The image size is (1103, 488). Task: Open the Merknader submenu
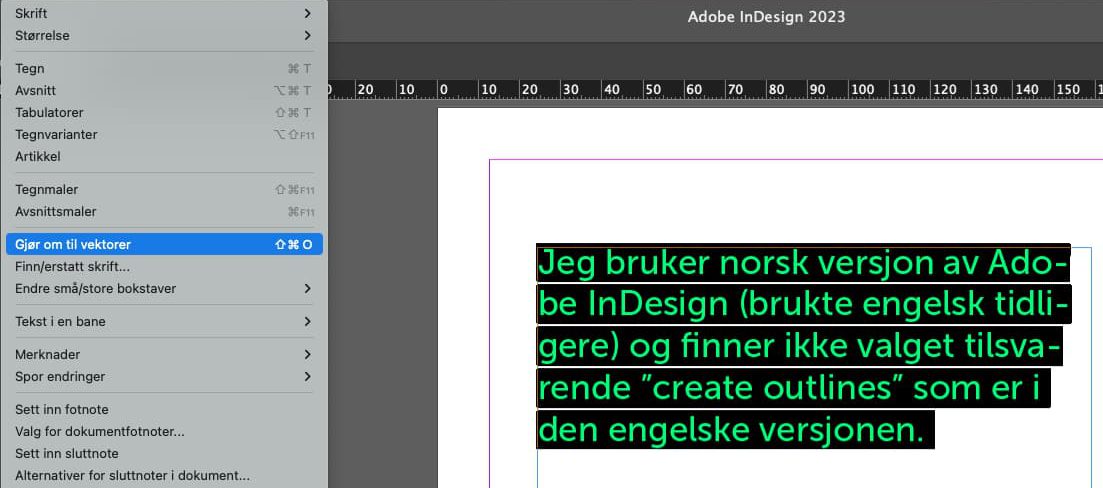(x=47, y=355)
